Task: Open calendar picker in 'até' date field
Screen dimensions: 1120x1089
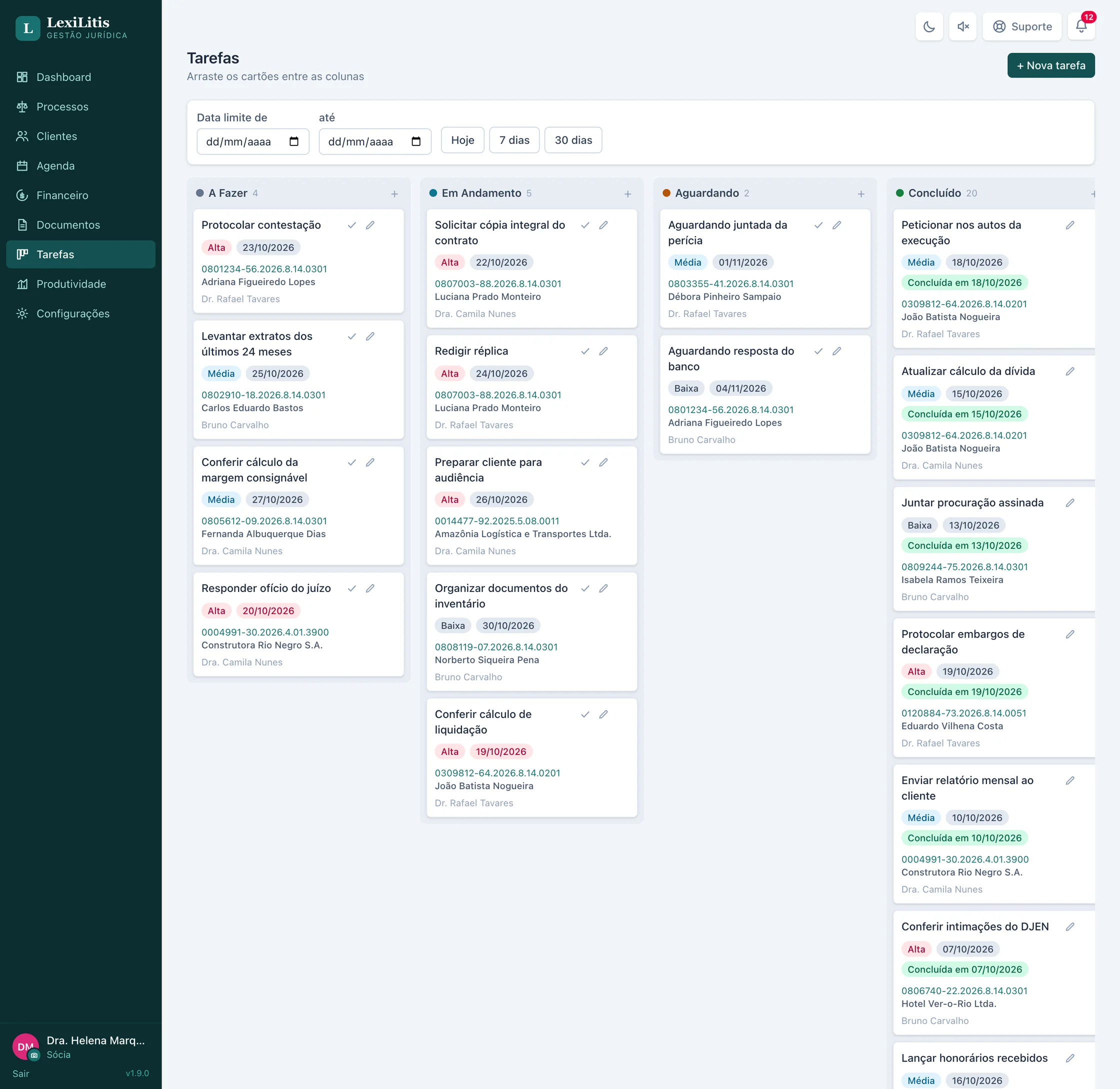Action: 416,141
